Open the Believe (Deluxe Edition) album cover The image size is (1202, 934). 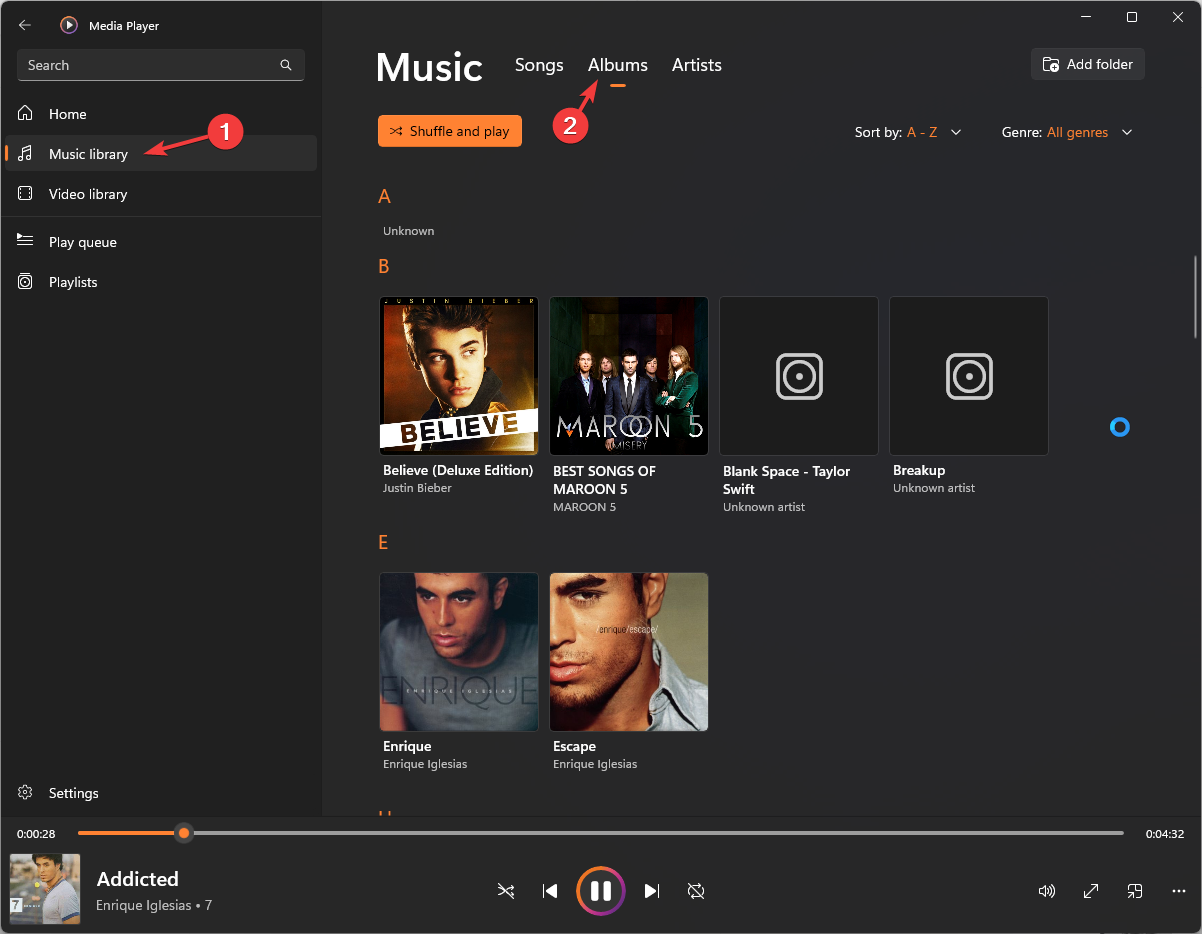459,376
